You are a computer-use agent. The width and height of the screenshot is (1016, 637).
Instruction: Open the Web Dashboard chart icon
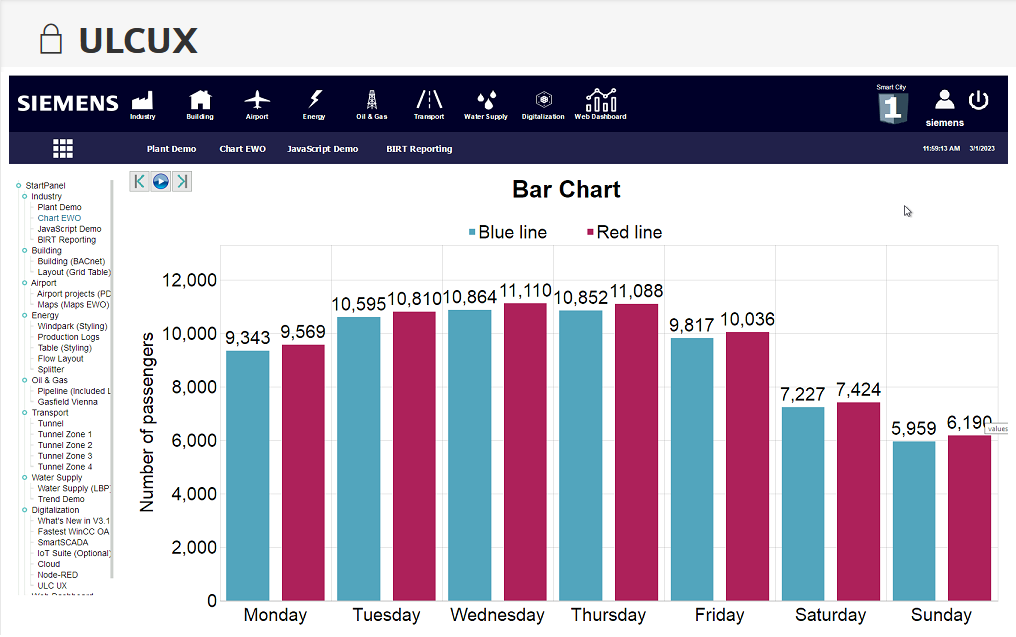coord(600,101)
